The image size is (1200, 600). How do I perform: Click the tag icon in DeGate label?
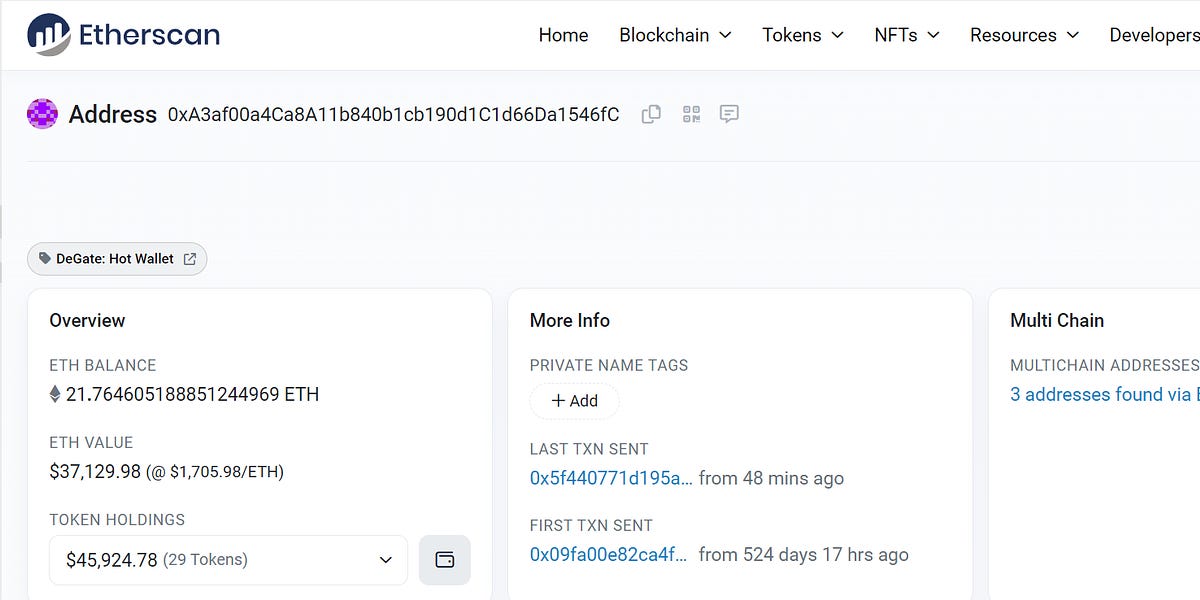click(43, 258)
